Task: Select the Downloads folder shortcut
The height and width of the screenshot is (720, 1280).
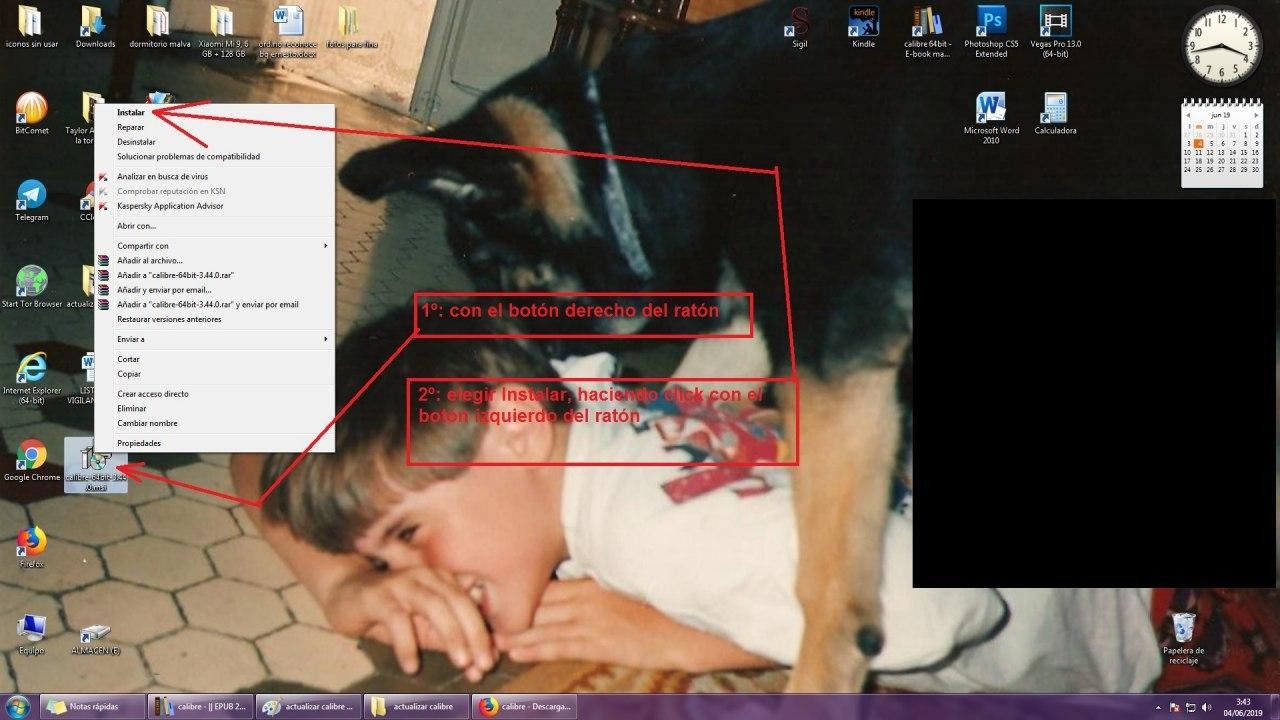Action: pyautogui.click(x=95, y=27)
